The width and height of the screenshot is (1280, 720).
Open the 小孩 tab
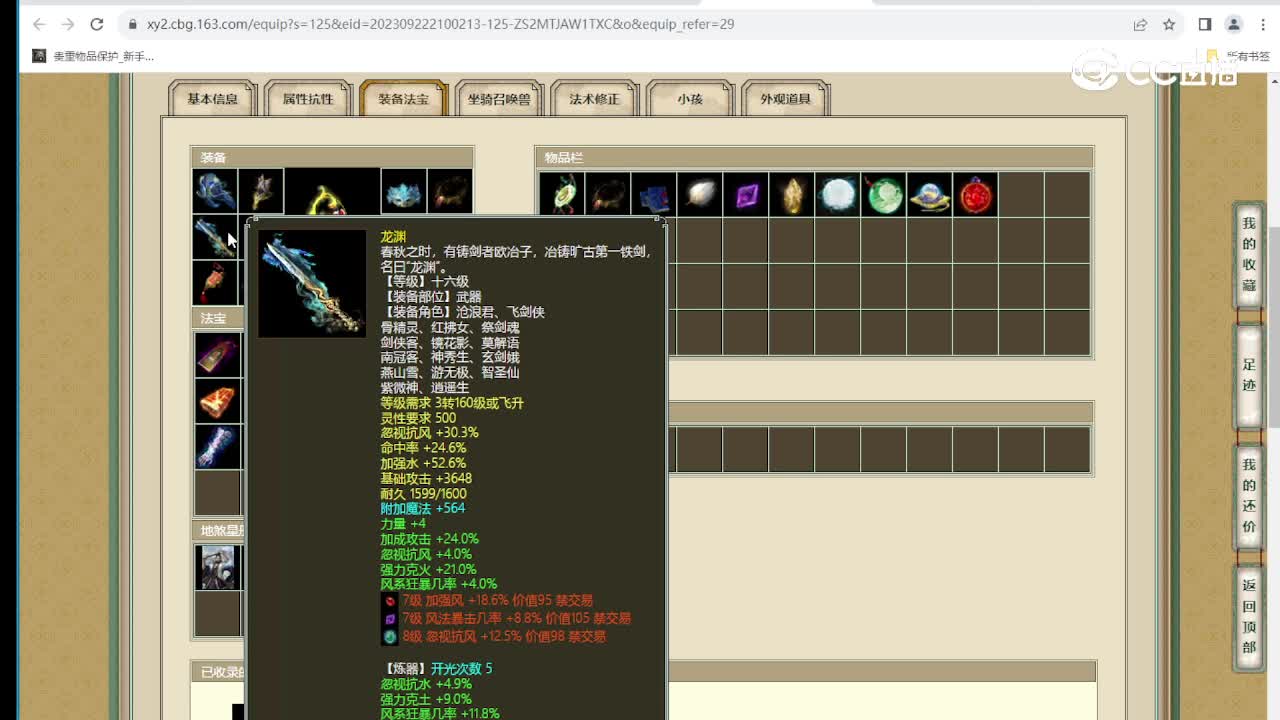690,98
